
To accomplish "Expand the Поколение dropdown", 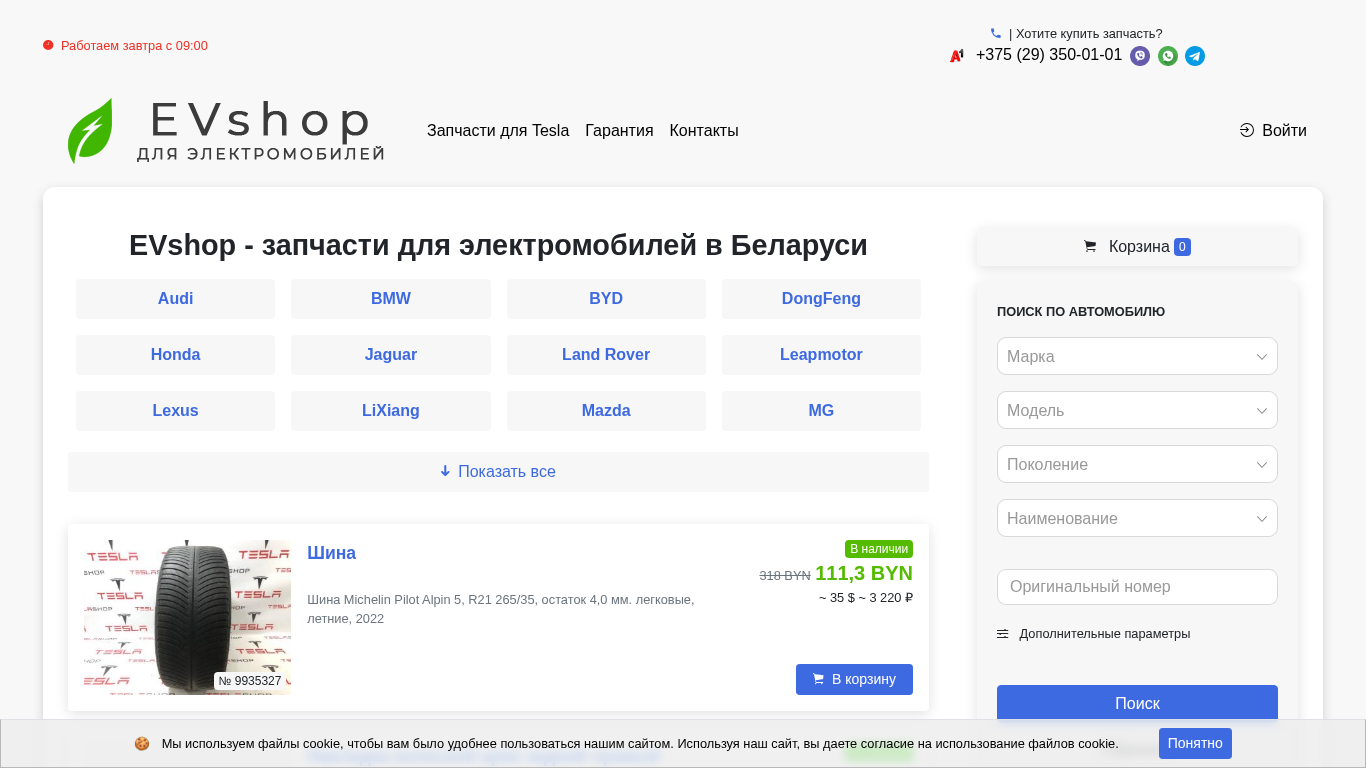I will [x=1137, y=464].
